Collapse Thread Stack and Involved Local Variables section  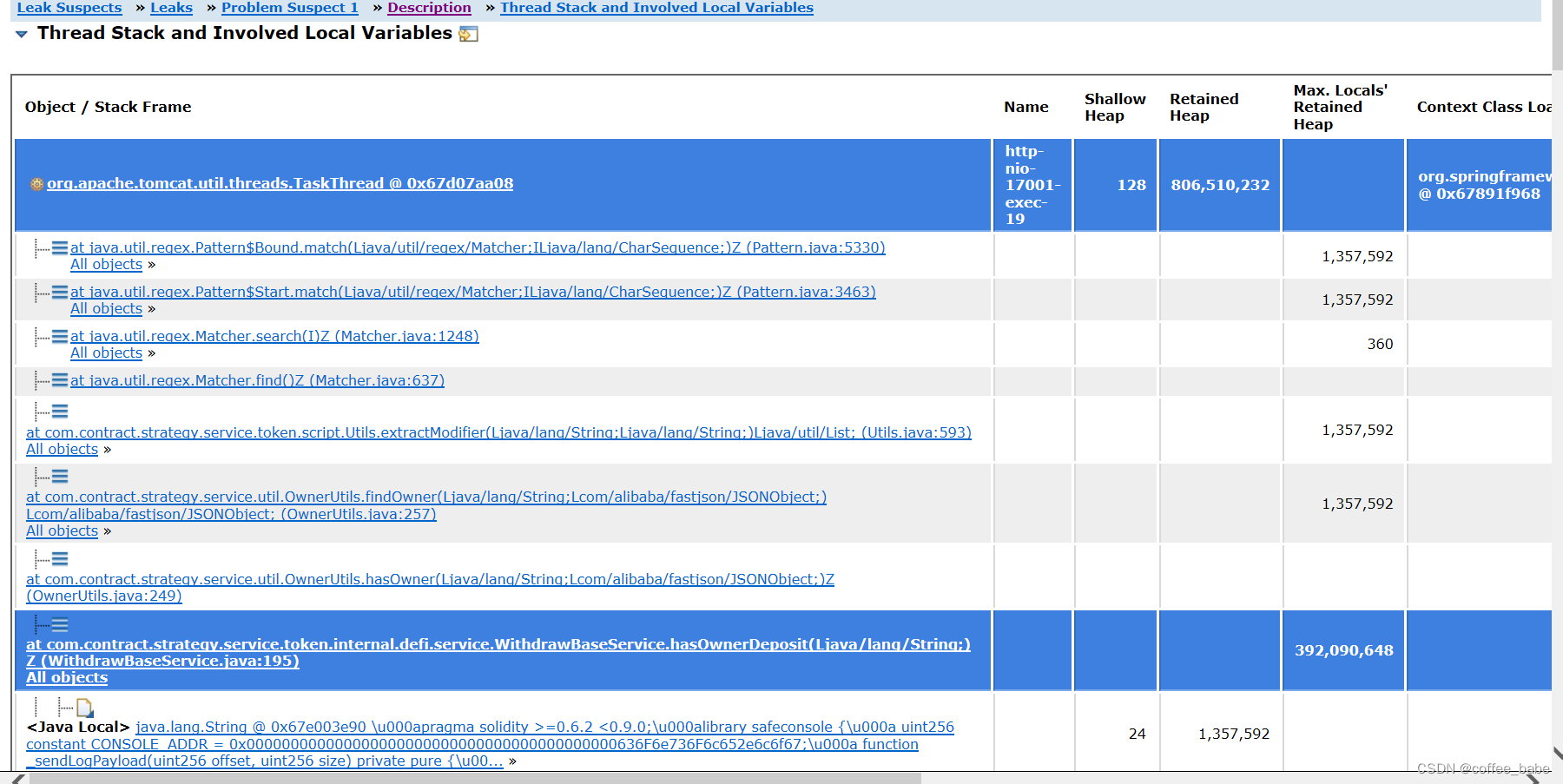pos(22,34)
